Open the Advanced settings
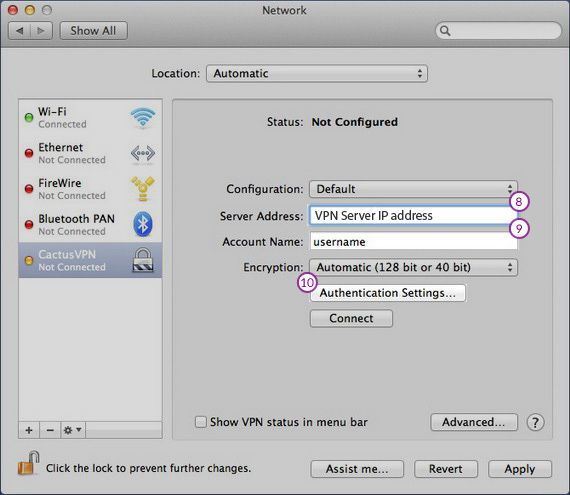 [474, 422]
